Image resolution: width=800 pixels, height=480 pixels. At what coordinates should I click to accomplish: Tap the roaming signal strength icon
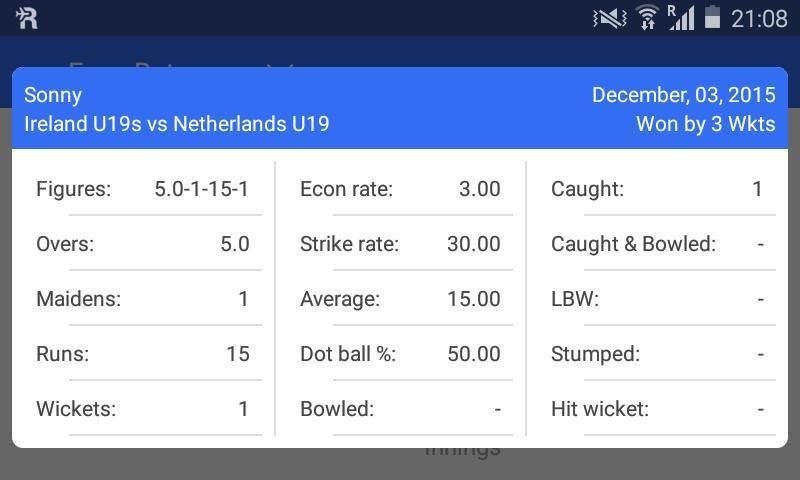681,18
